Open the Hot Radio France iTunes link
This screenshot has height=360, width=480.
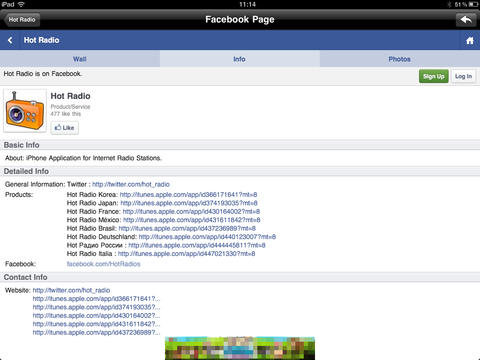pyautogui.click(x=191, y=211)
